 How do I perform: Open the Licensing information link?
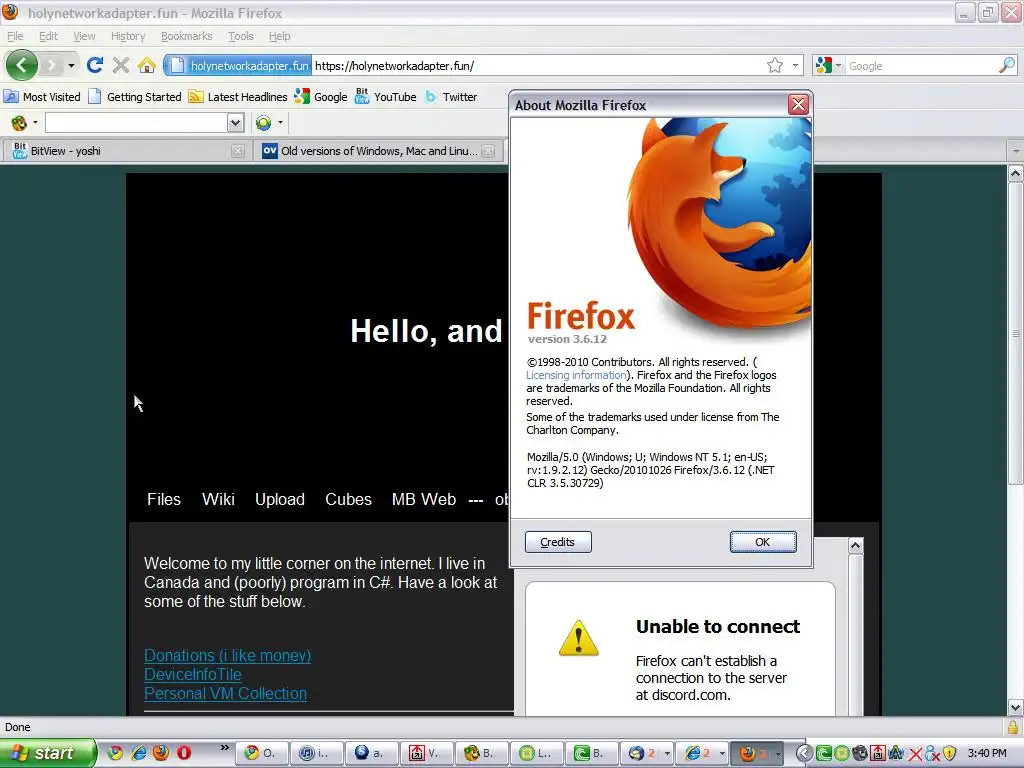coord(576,375)
